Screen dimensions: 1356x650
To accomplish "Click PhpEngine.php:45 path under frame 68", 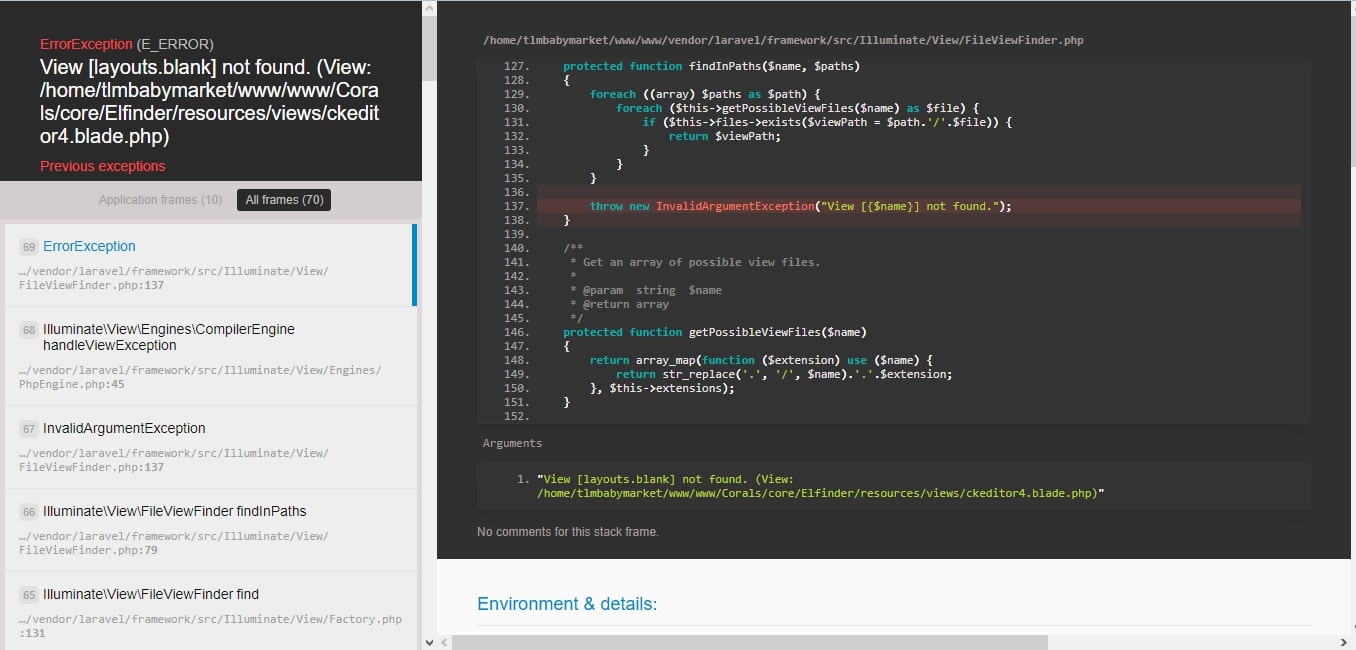I will click(x=200, y=377).
